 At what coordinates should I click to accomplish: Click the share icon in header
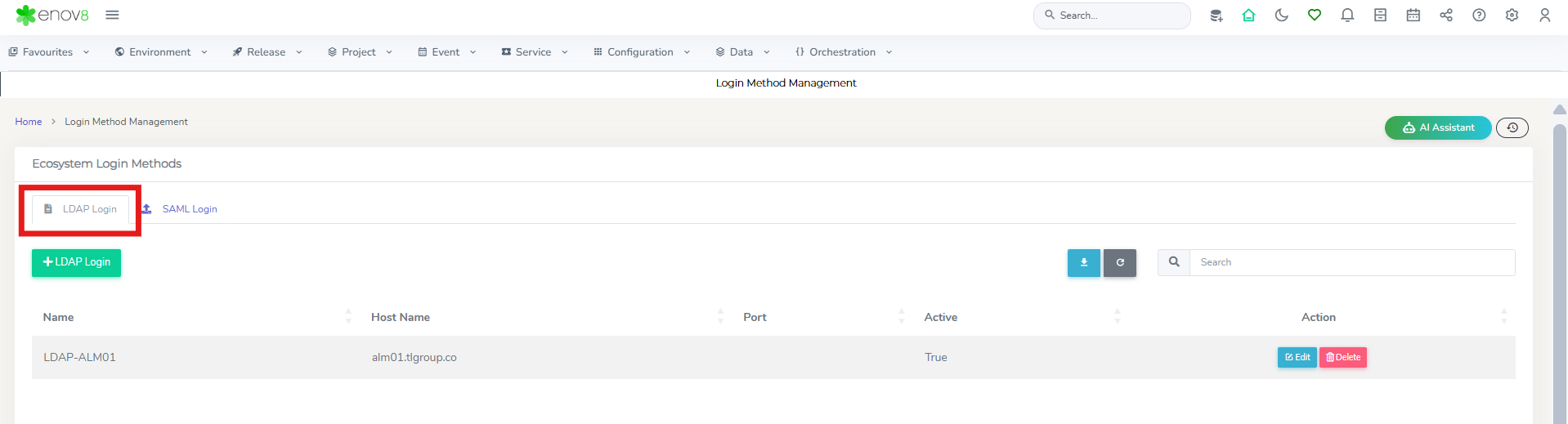(1446, 15)
